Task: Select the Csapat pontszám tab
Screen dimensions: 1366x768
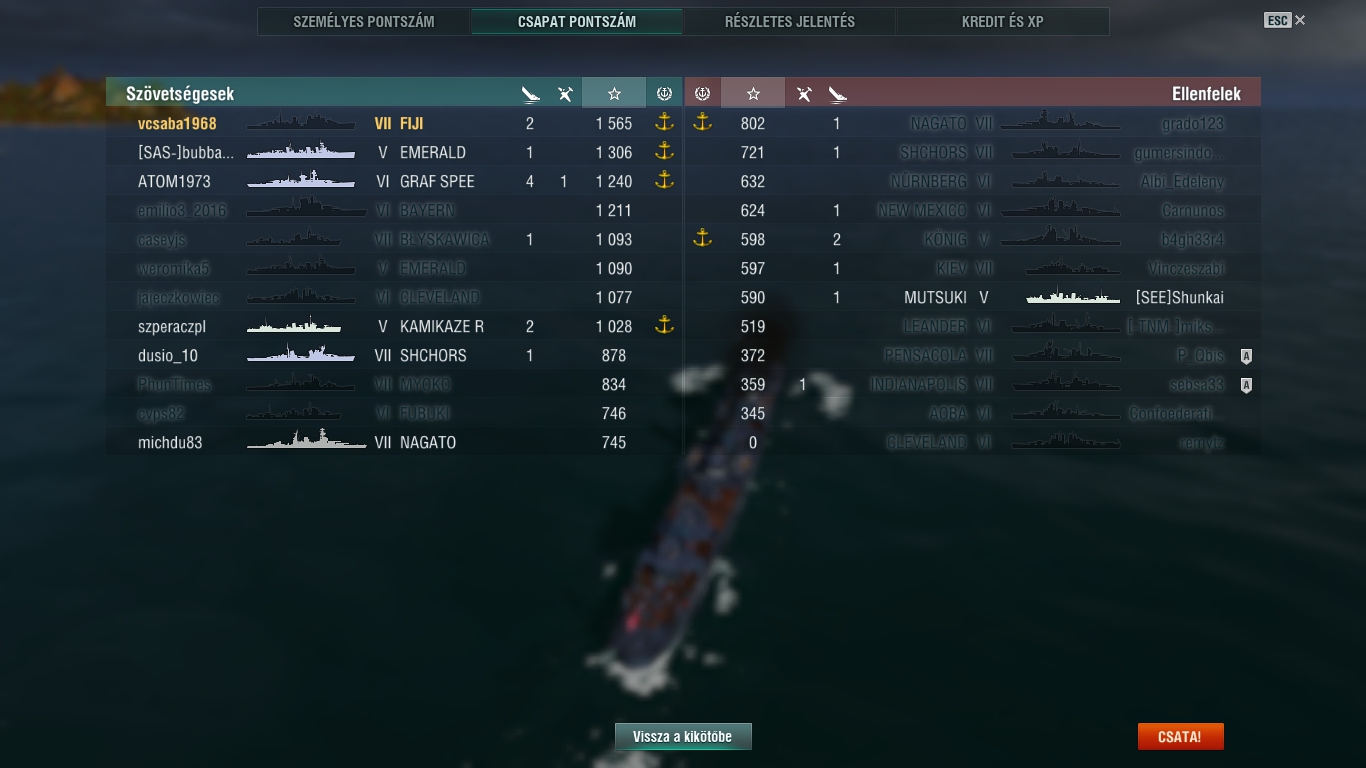Action: point(577,21)
